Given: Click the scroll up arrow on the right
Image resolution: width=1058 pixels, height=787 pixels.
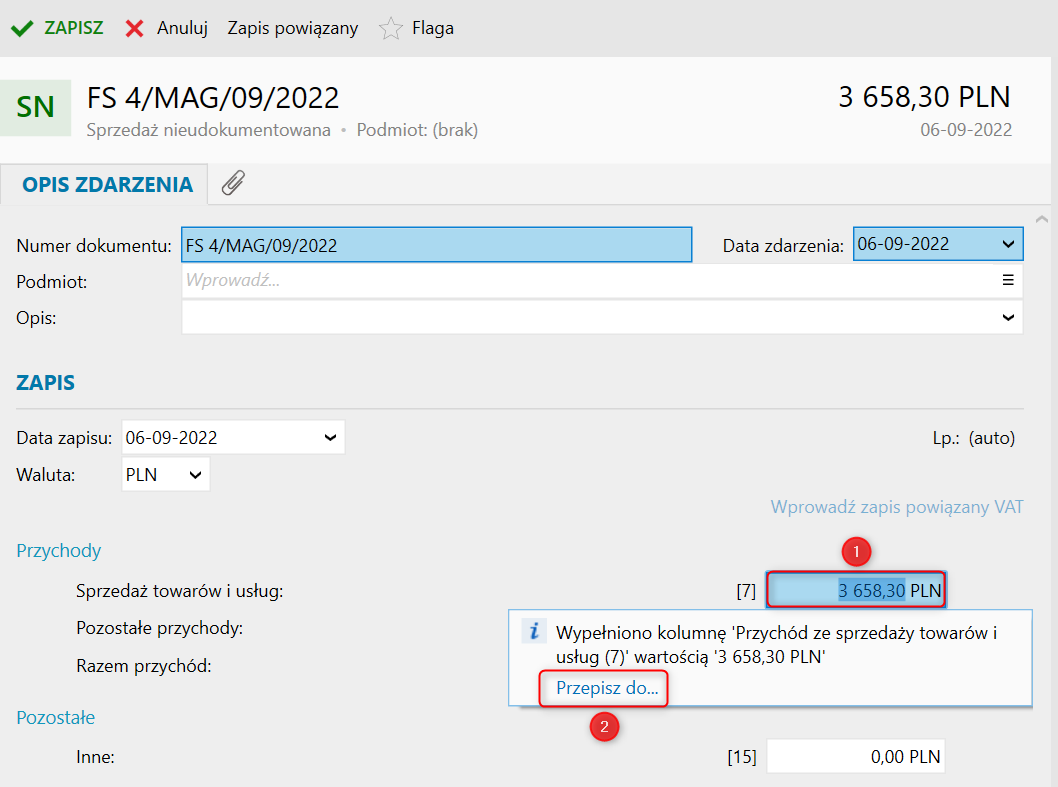Looking at the screenshot, I should (1041, 219).
